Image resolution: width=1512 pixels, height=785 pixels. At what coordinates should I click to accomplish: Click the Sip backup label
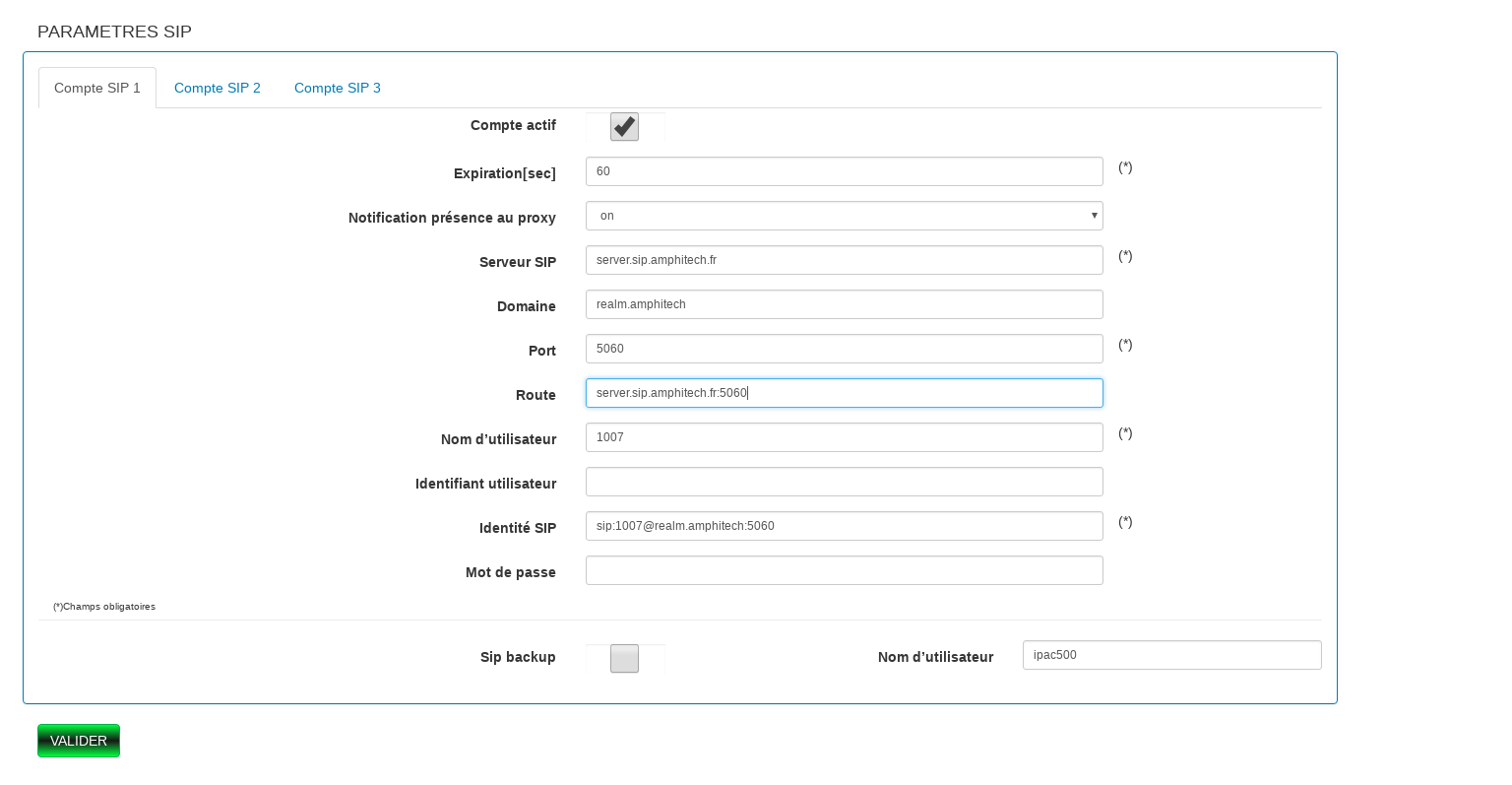(x=518, y=657)
